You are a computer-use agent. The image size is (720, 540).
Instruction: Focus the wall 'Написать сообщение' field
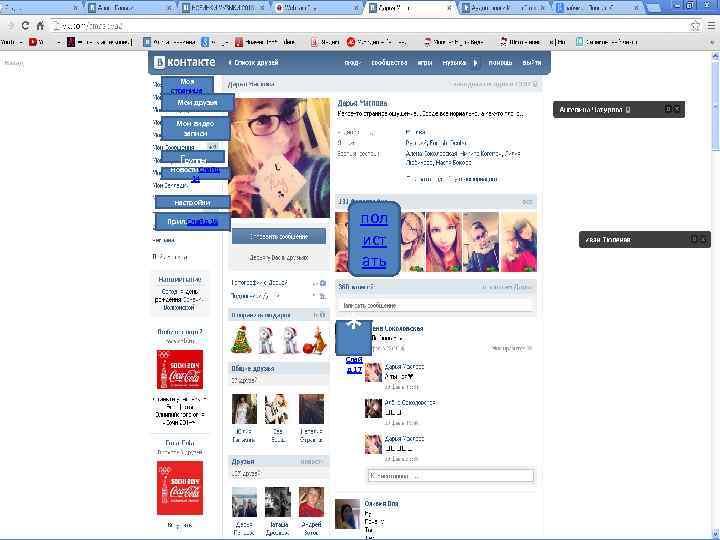436,305
